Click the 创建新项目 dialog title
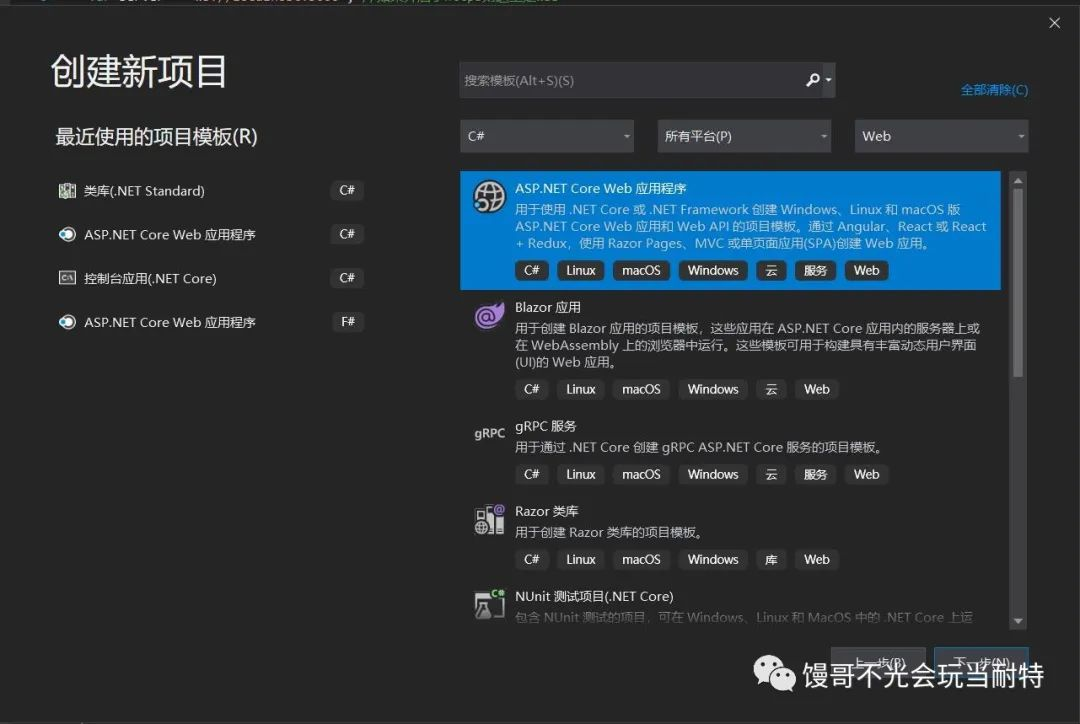The width and height of the screenshot is (1080, 724). tap(138, 71)
